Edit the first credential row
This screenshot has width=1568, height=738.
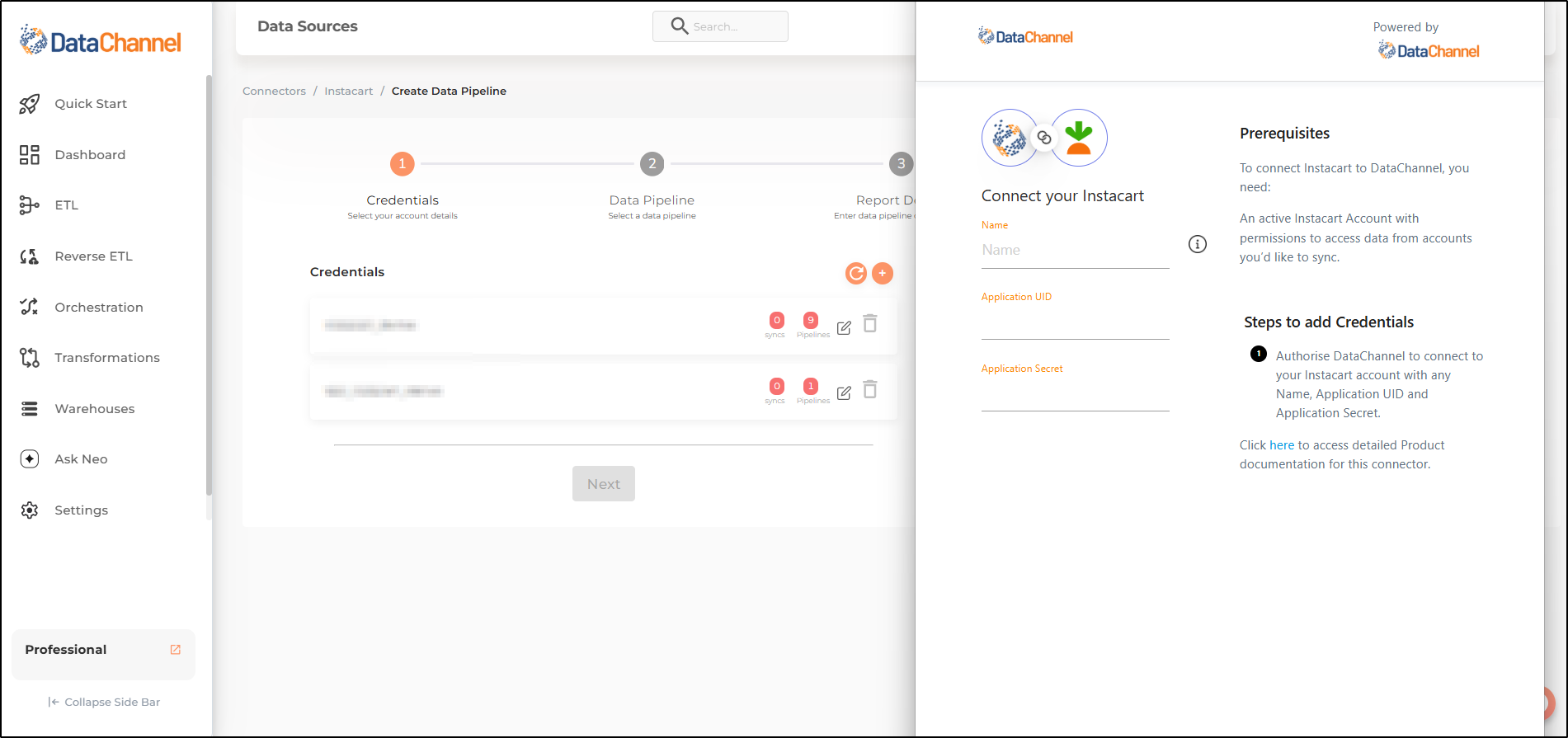[x=844, y=327]
